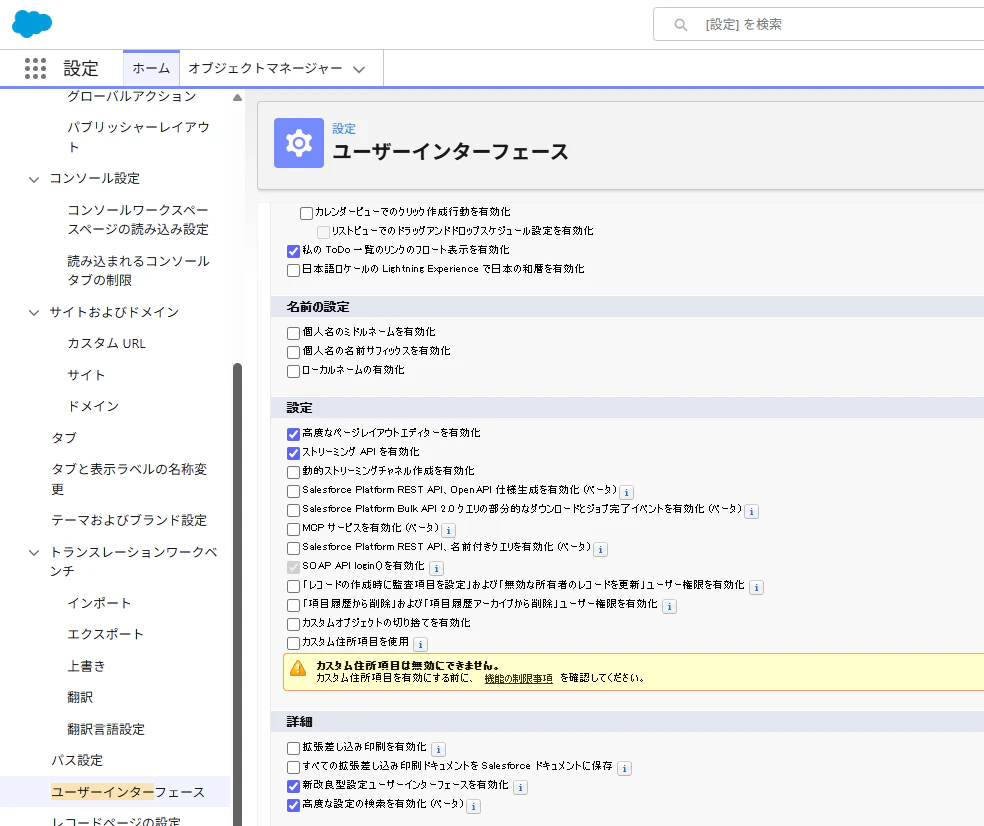The height and width of the screenshot is (826, 984).
Task: Uncheck 新改良型設定ユーザーインターフェースを有効化
Action: (x=293, y=786)
